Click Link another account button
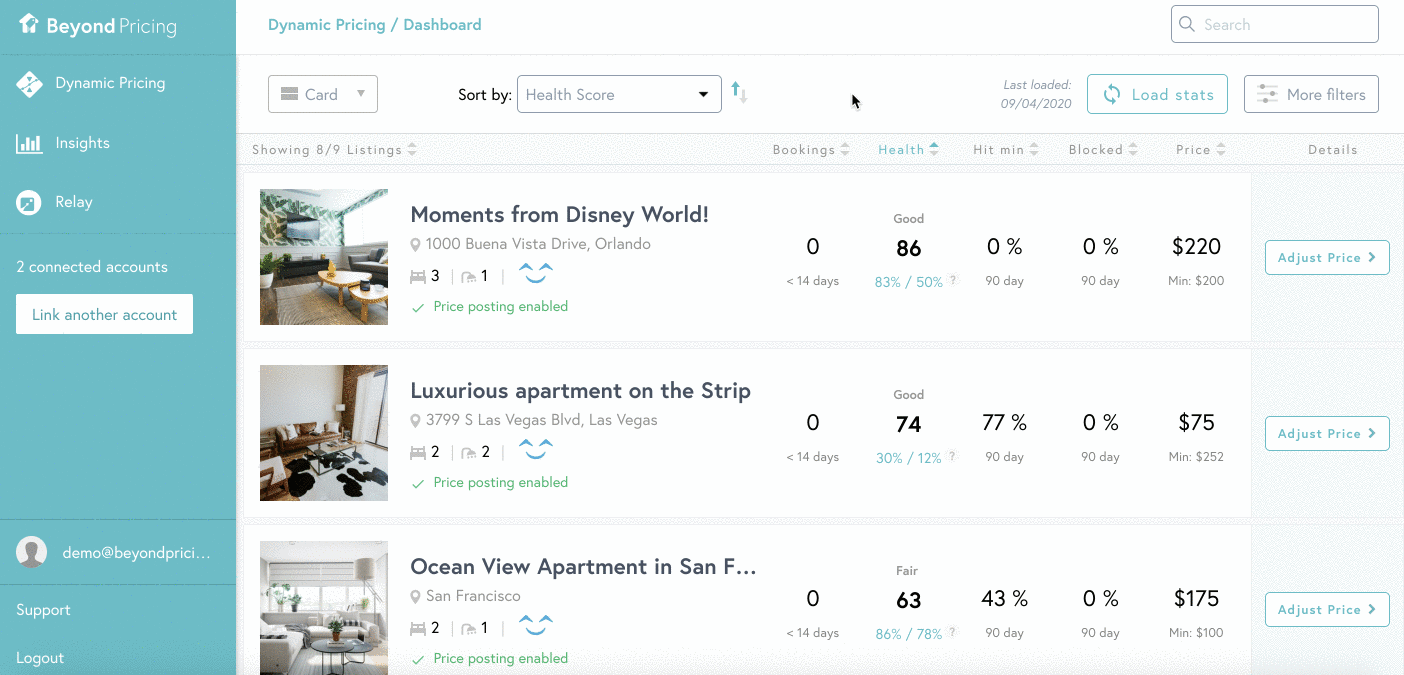Screen dimensions: 1404x675 click(x=104, y=314)
